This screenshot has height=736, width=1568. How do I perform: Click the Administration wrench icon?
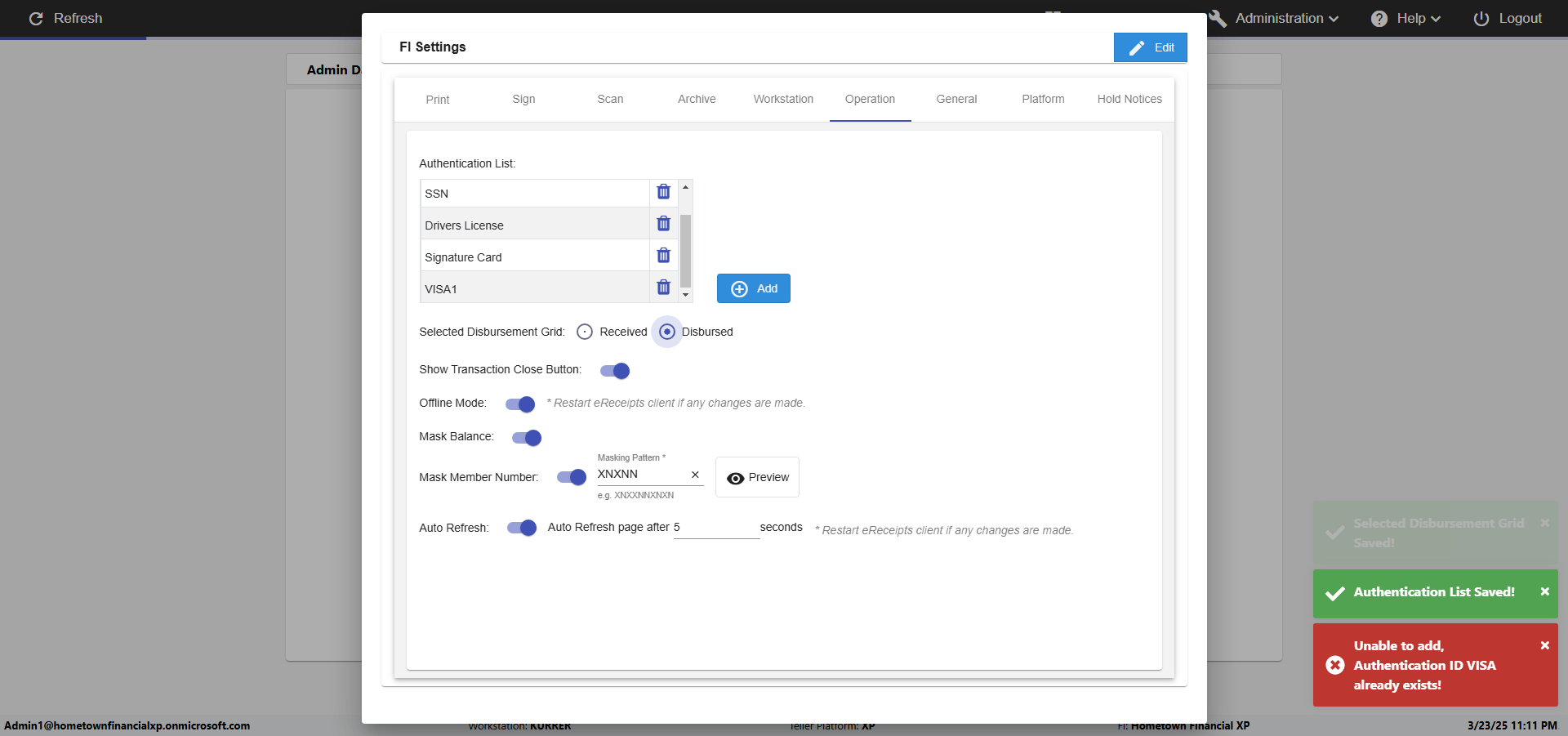pos(1218,19)
